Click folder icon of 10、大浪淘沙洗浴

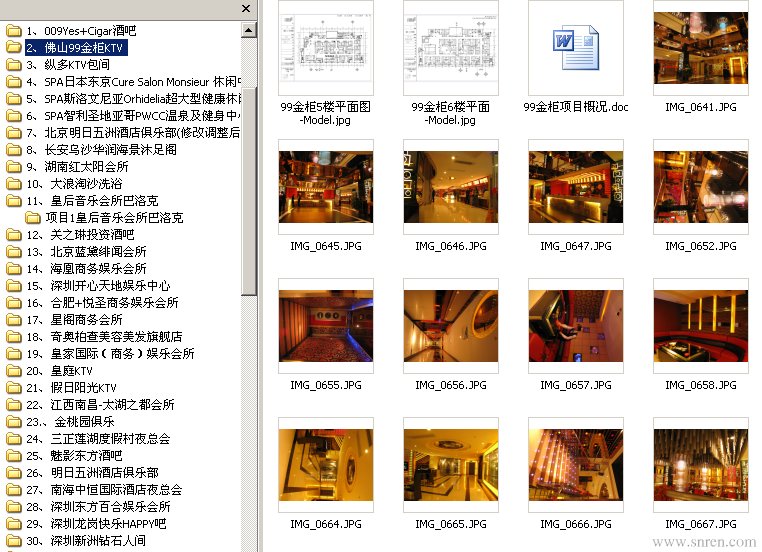point(14,184)
